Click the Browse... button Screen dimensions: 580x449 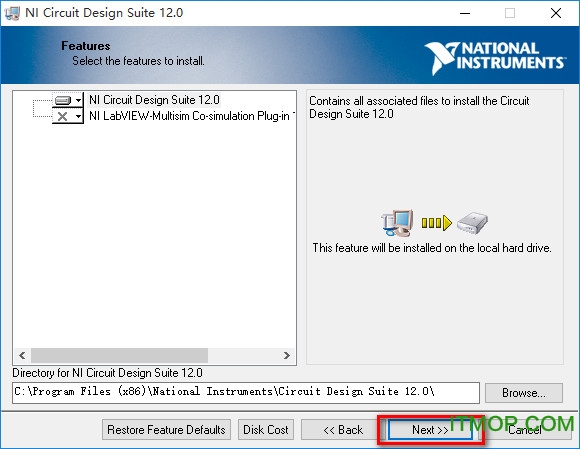(x=524, y=393)
